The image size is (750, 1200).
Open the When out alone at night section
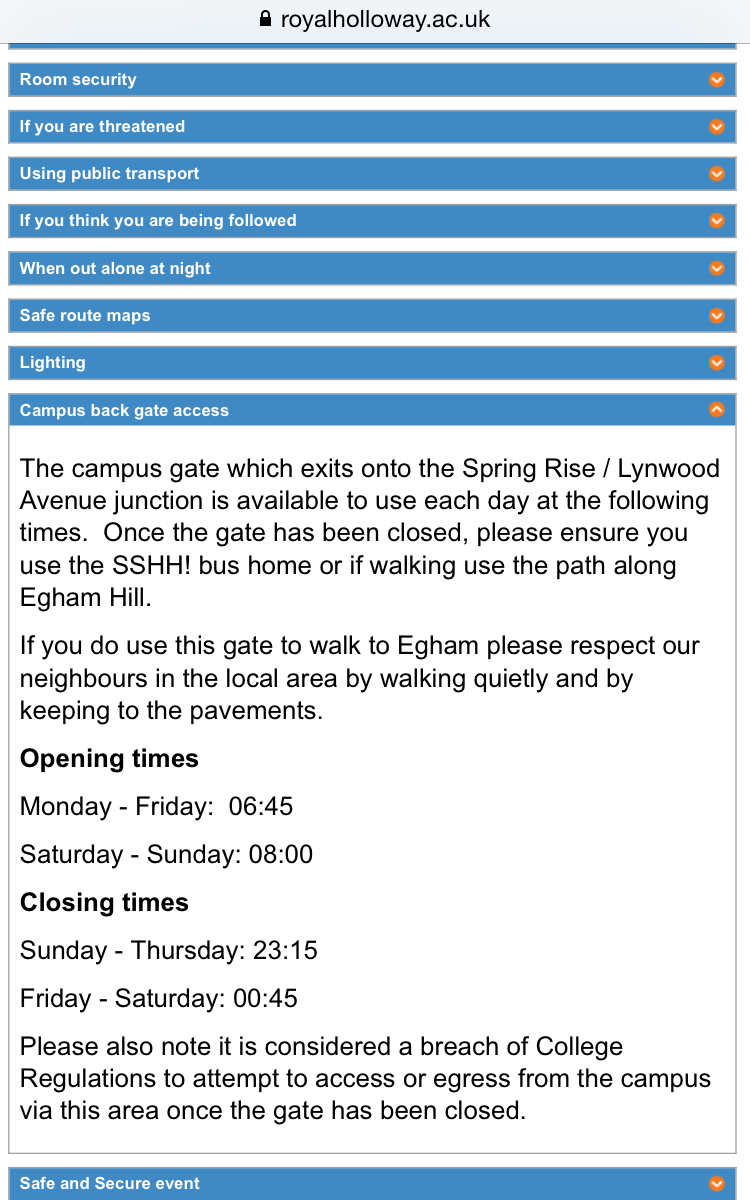click(372, 268)
